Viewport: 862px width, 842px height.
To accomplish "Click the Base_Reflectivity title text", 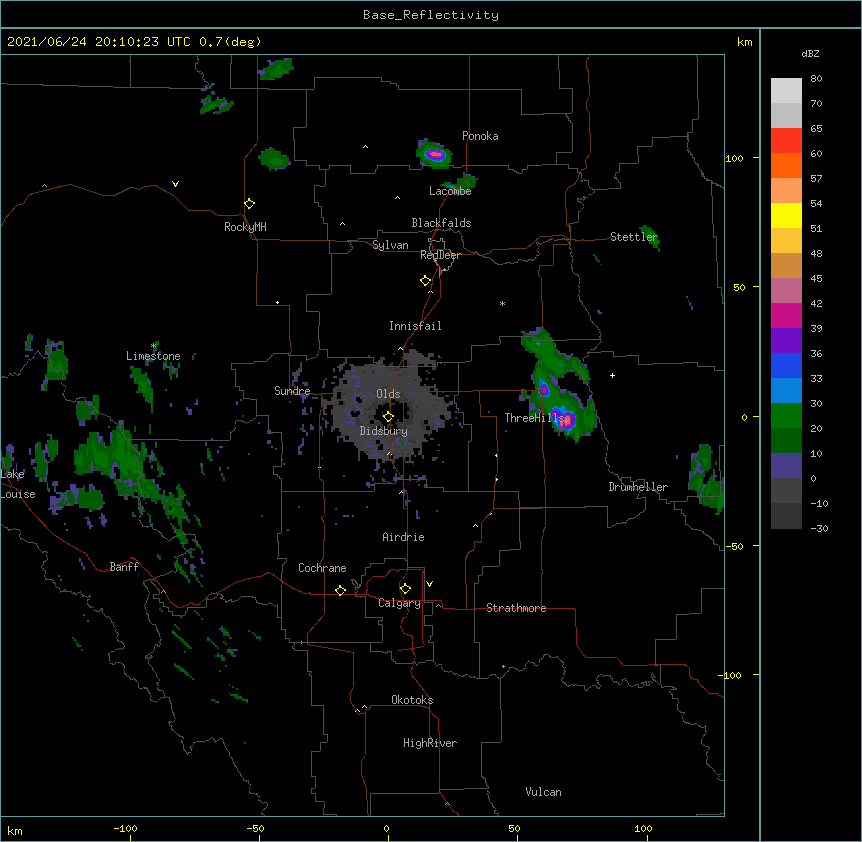I will coord(431,15).
